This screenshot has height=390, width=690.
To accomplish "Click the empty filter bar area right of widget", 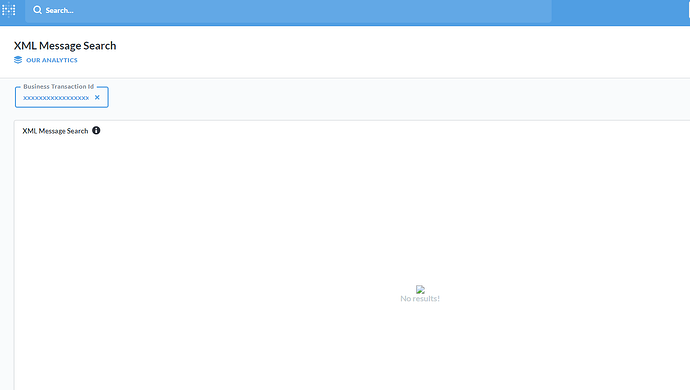I will tap(396, 97).
